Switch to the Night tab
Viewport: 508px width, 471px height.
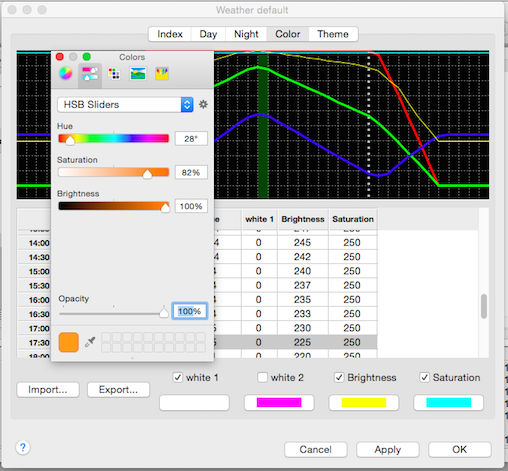(246, 34)
